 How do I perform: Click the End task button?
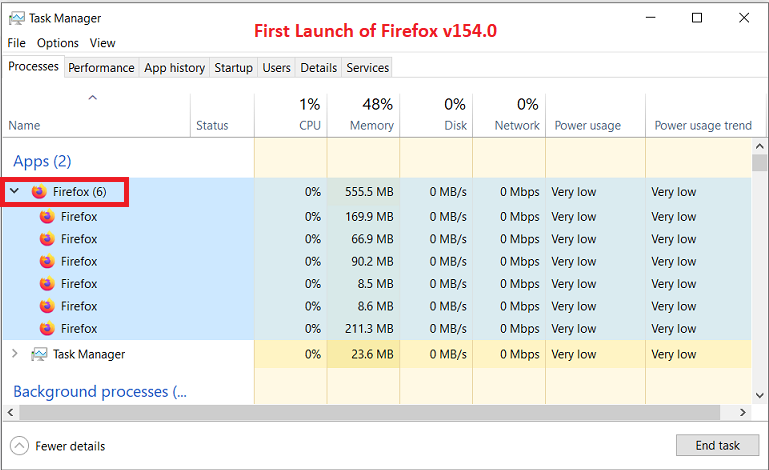718,445
